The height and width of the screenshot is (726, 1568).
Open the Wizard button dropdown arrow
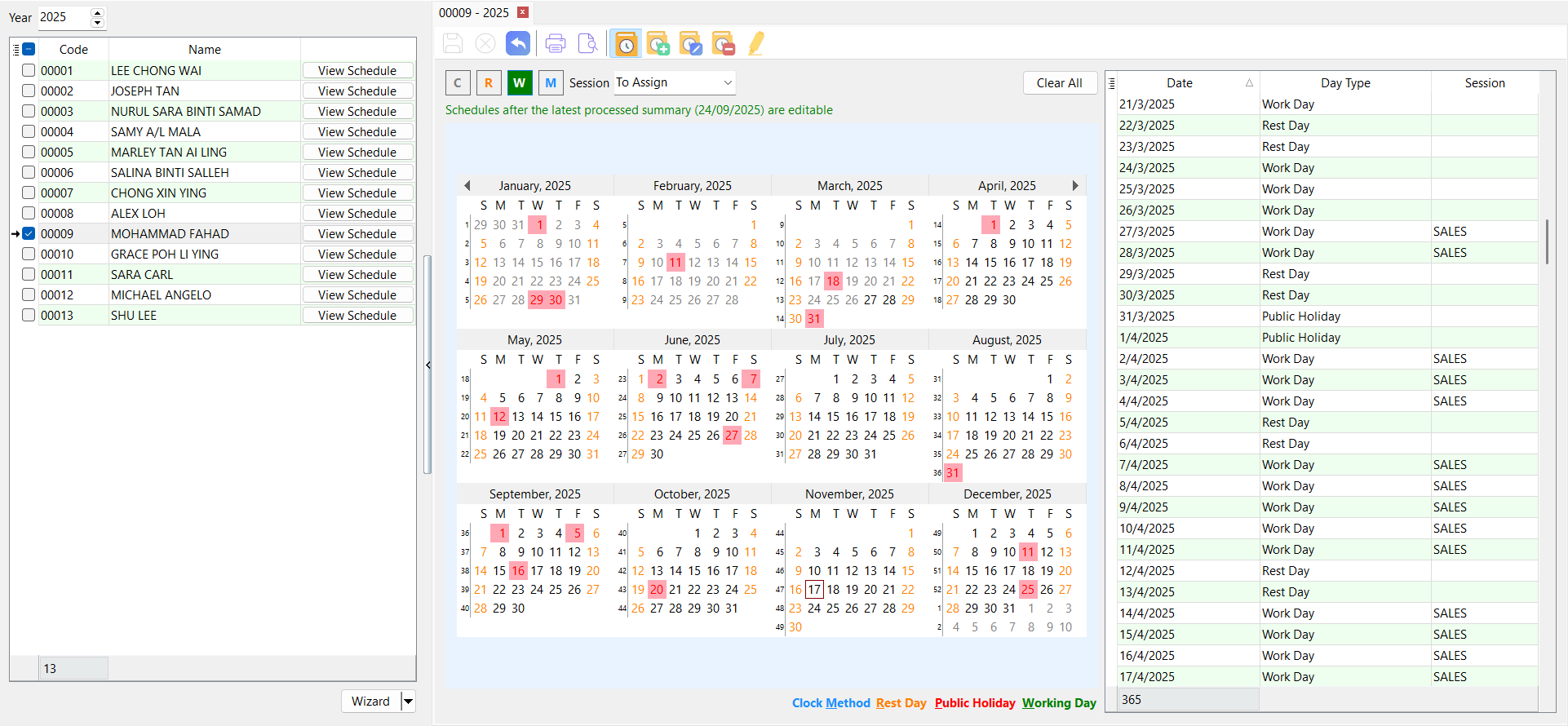409,702
